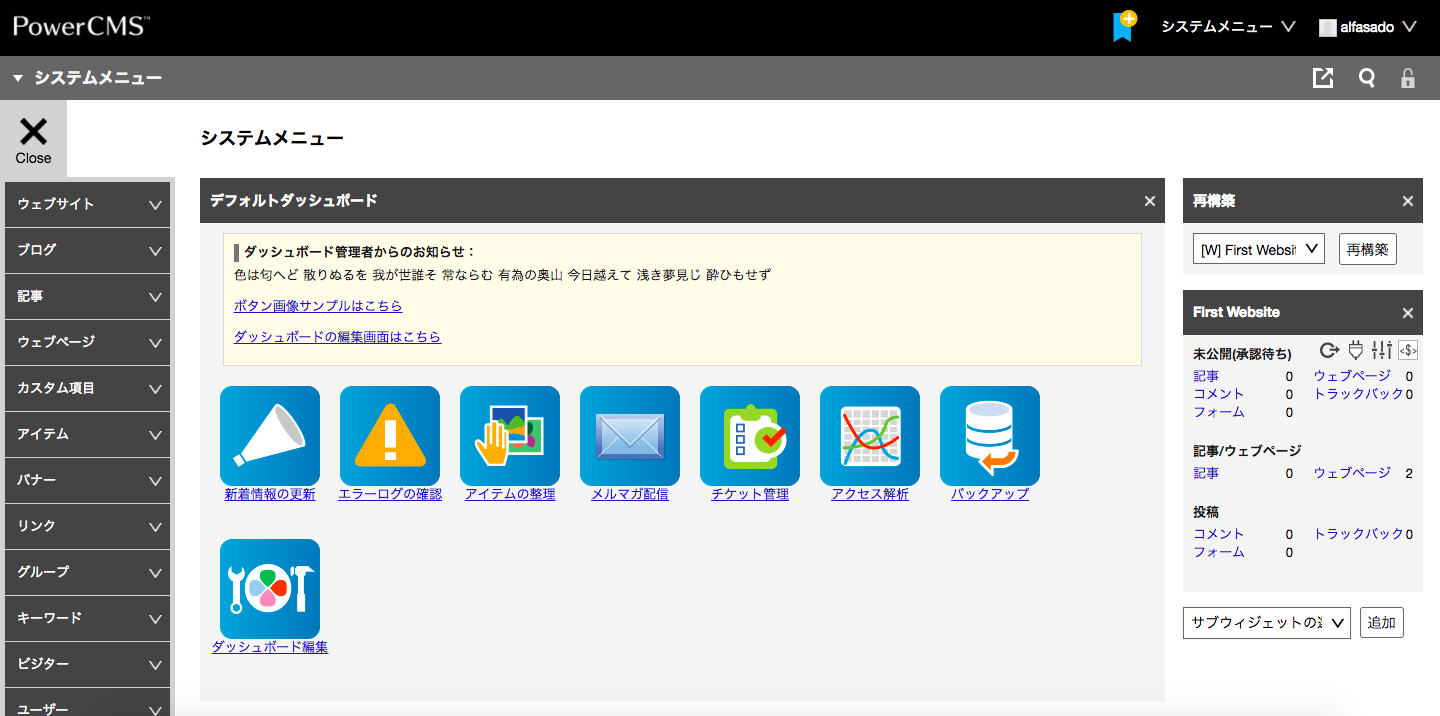Click the sliders settings icon in First Website widget

coord(1382,350)
